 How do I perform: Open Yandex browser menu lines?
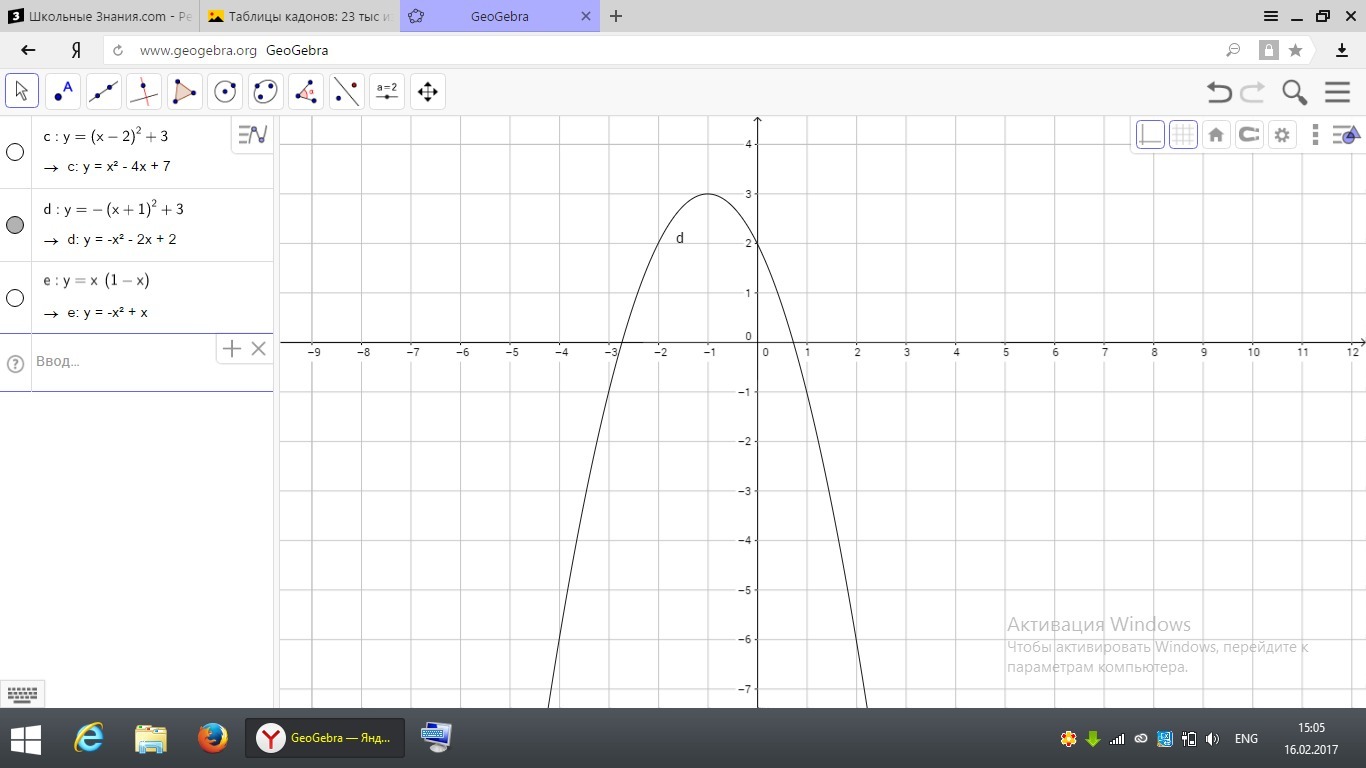(1271, 16)
